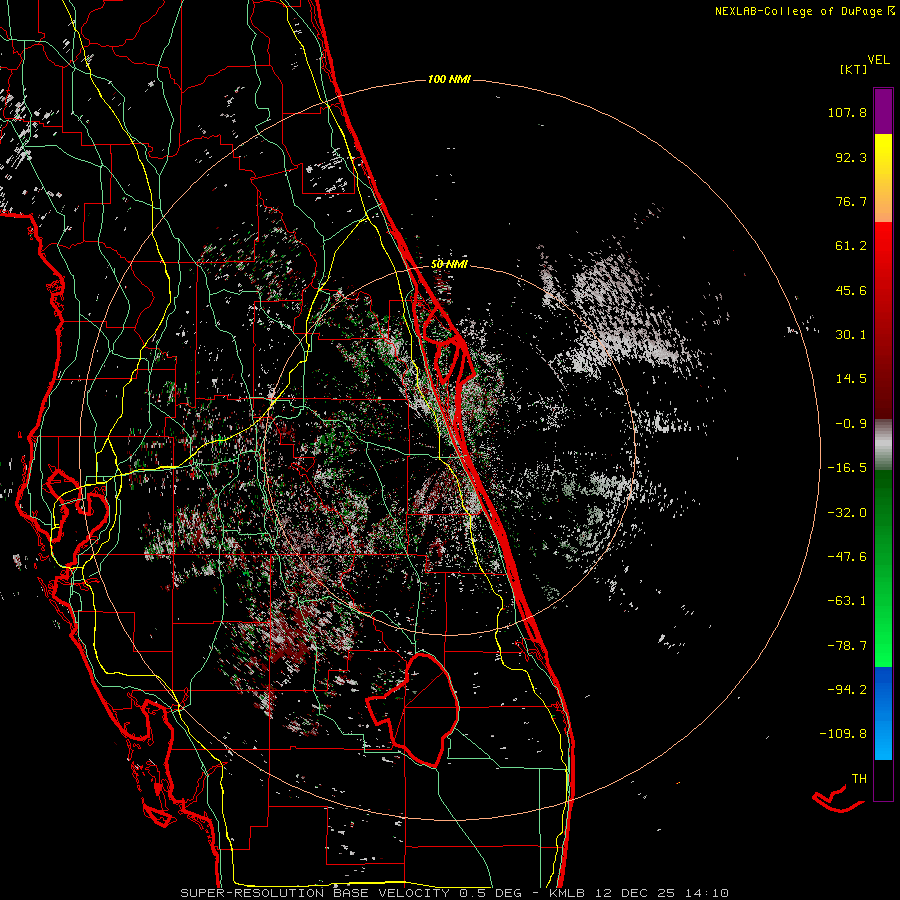Click the 30.1 velocity scale value
Image resolution: width=900 pixels, height=900 pixels.
[x=851, y=335]
